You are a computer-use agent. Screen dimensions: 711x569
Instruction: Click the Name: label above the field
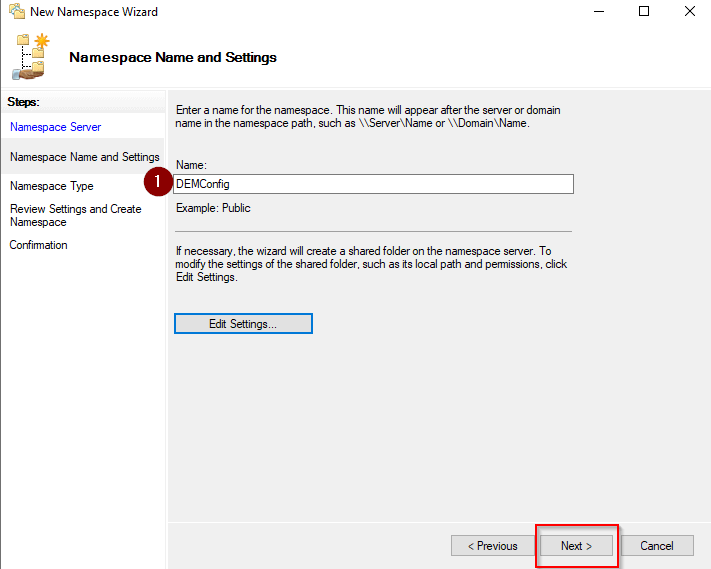191,164
